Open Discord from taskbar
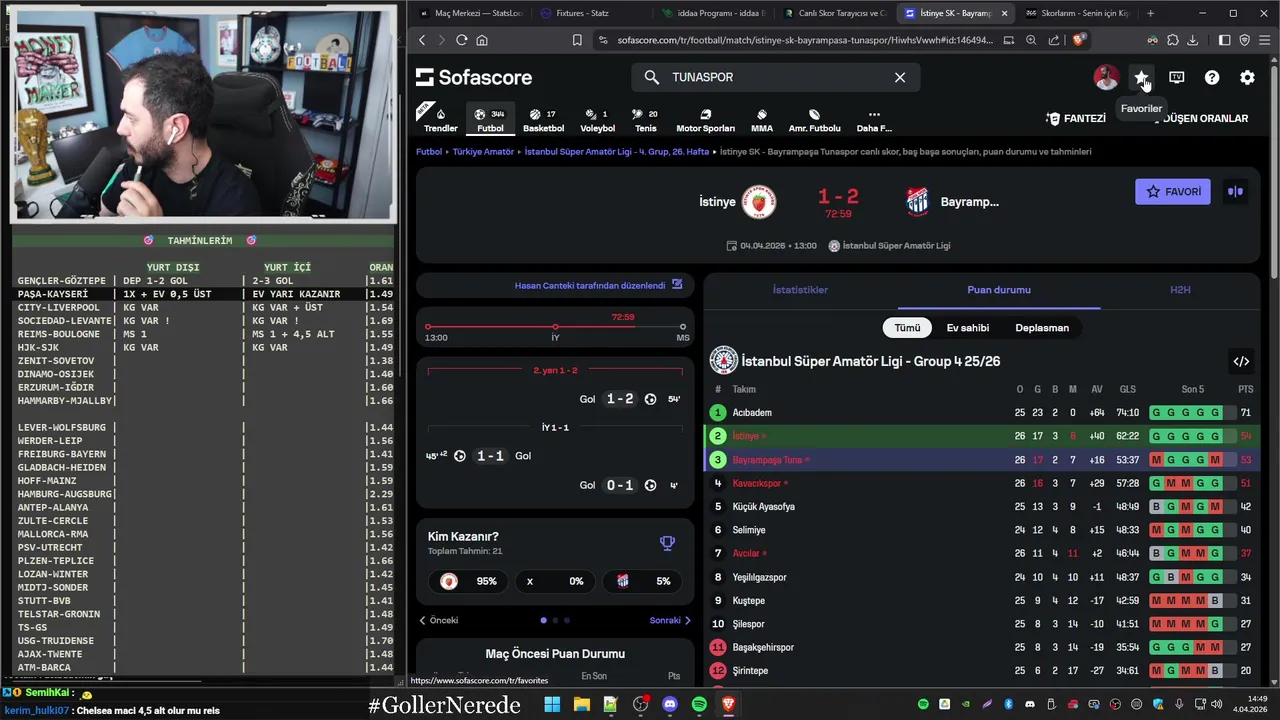Image resolution: width=1280 pixels, height=720 pixels. (670, 704)
